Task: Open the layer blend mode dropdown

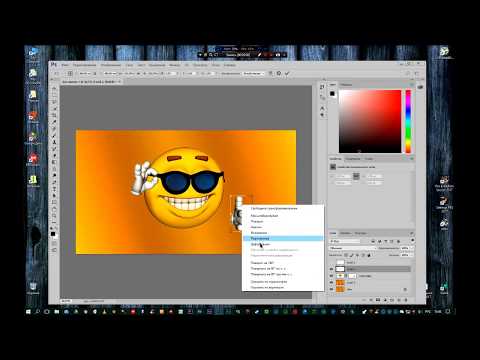Action: [353, 248]
